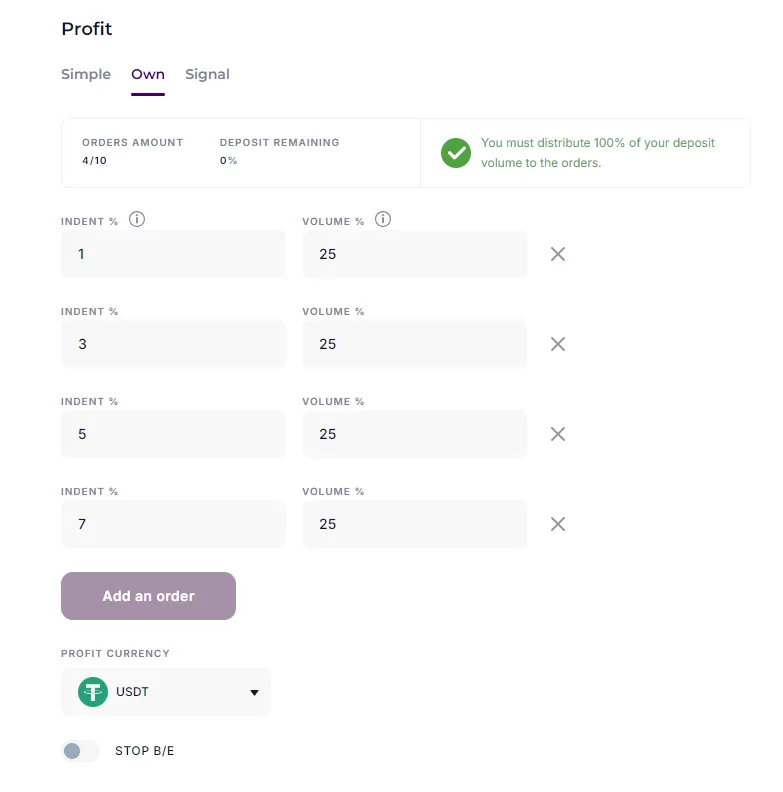Viewport: 783px width, 792px height.
Task: Remove the order with indent 1
Action: pyautogui.click(x=558, y=254)
